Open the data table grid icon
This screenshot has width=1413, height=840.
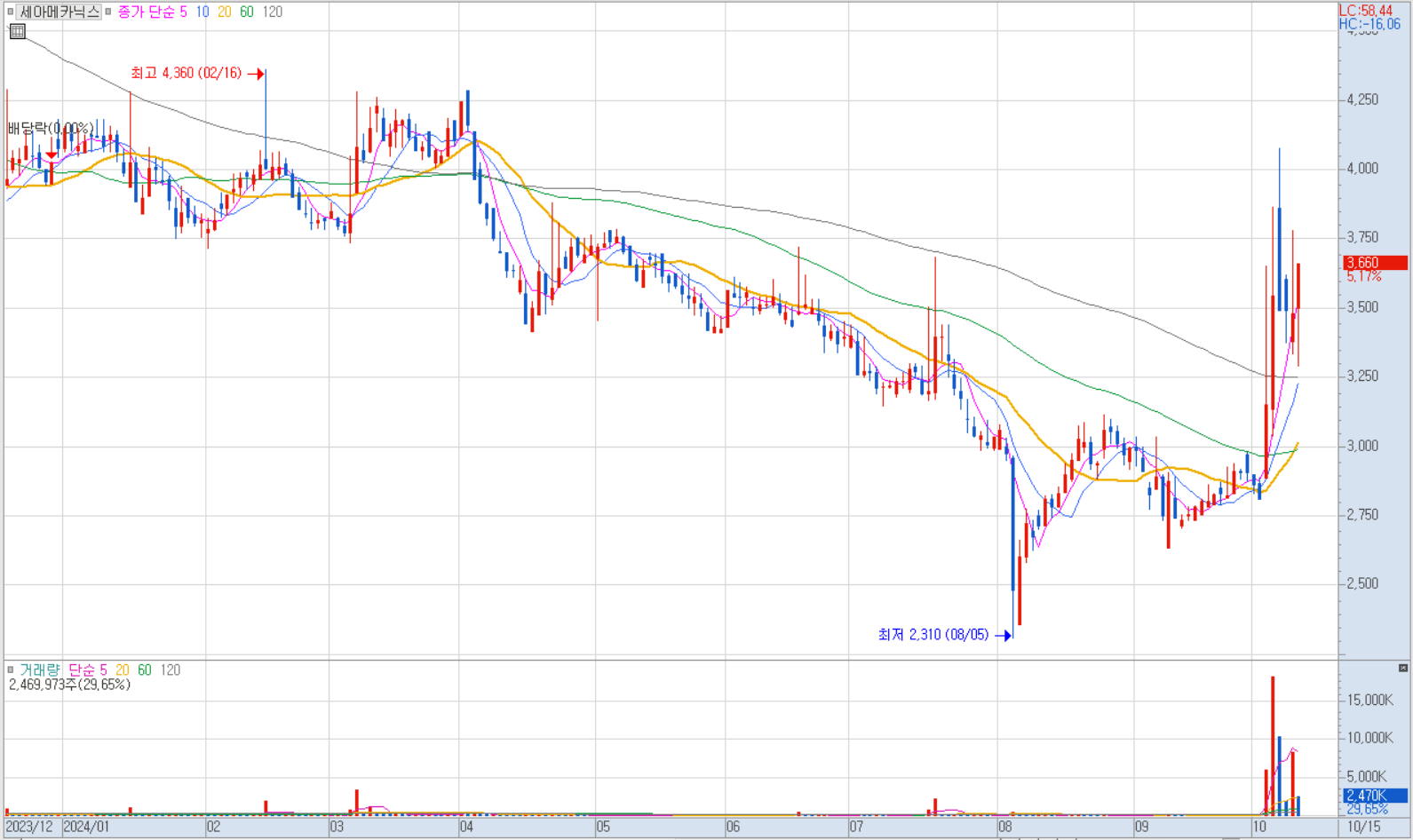click(17, 32)
